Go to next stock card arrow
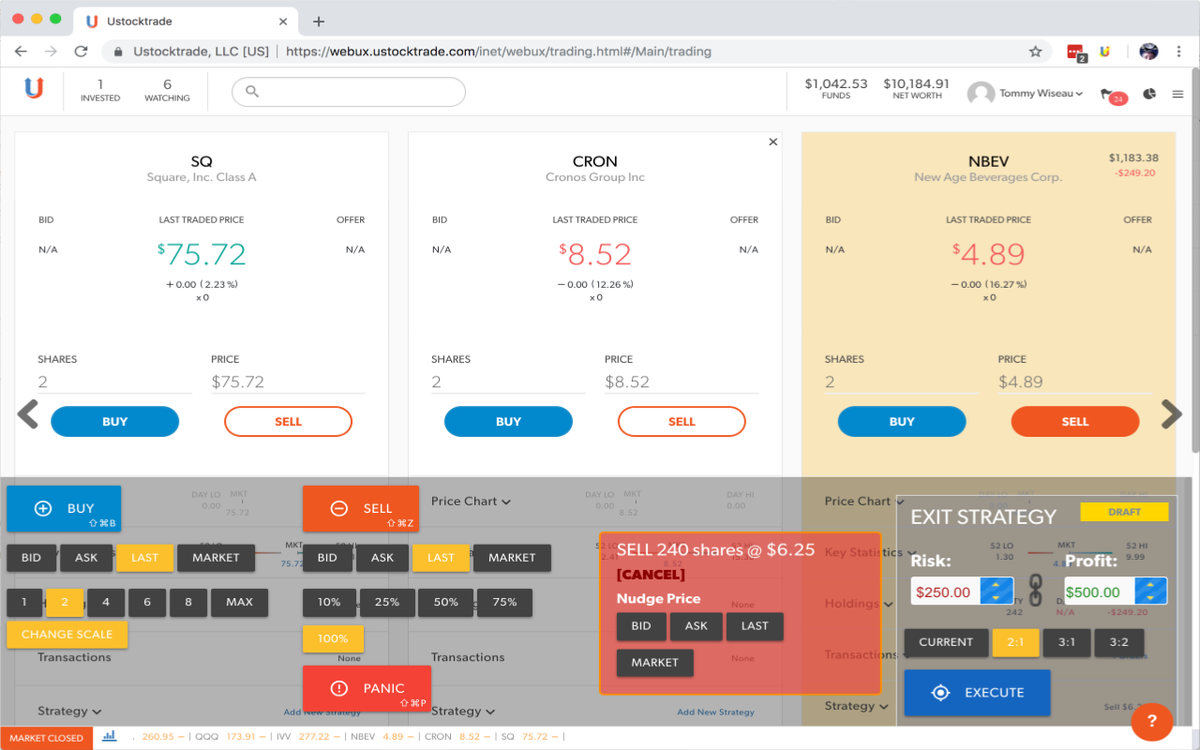This screenshot has width=1200, height=750. [x=1171, y=414]
